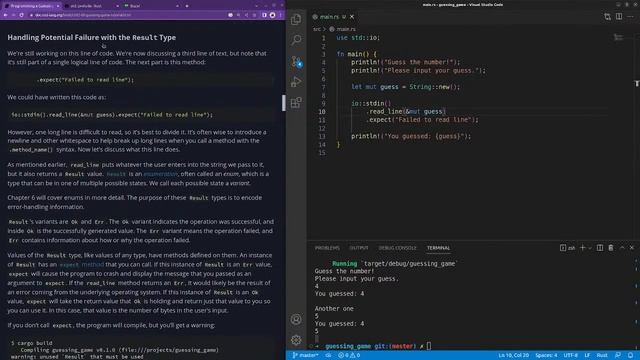This screenshot has height=360, width=640.
Task: Select the std::prelude Rust browser tab
Action: pyautogui.click(x=91, y=6)
